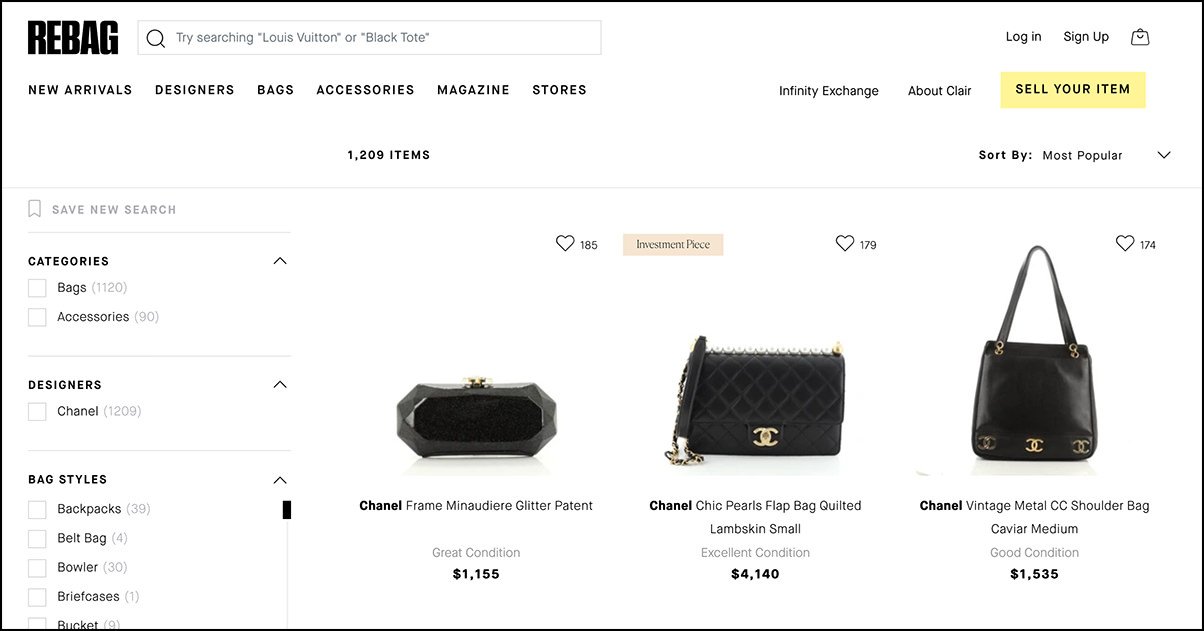Collapse the Designers filter section
1204x631 pixels.
pos(280,384)
